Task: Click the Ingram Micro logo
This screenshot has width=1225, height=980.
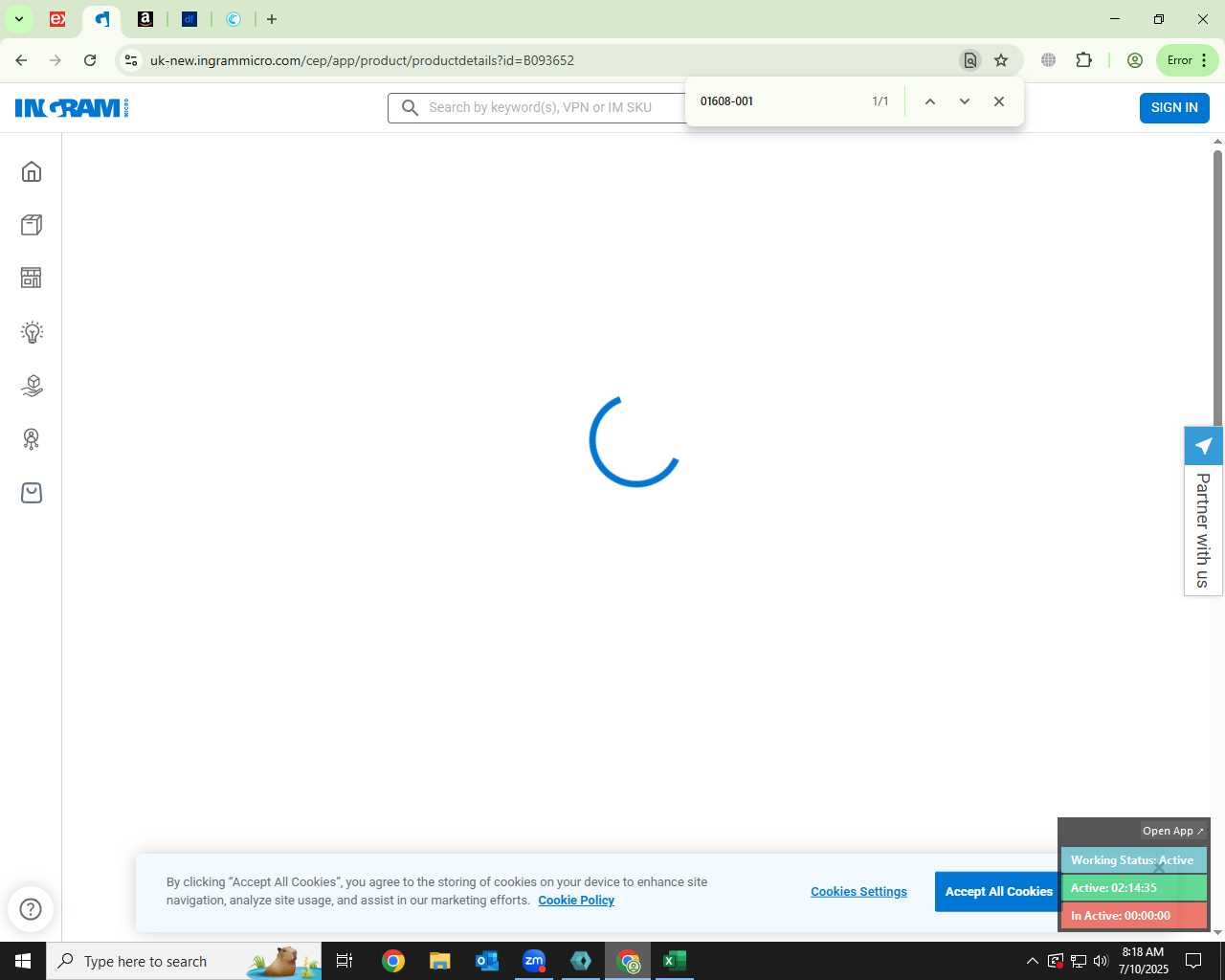Action: (72, 108)
